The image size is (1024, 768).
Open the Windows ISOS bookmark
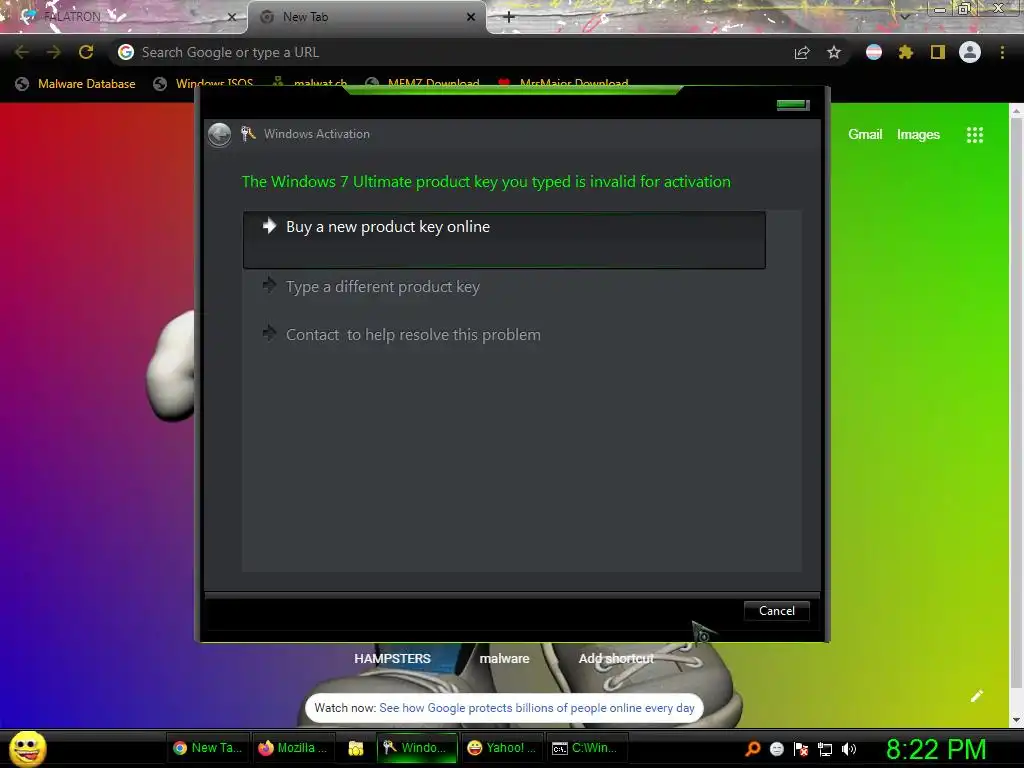click(x=203, y=84)
